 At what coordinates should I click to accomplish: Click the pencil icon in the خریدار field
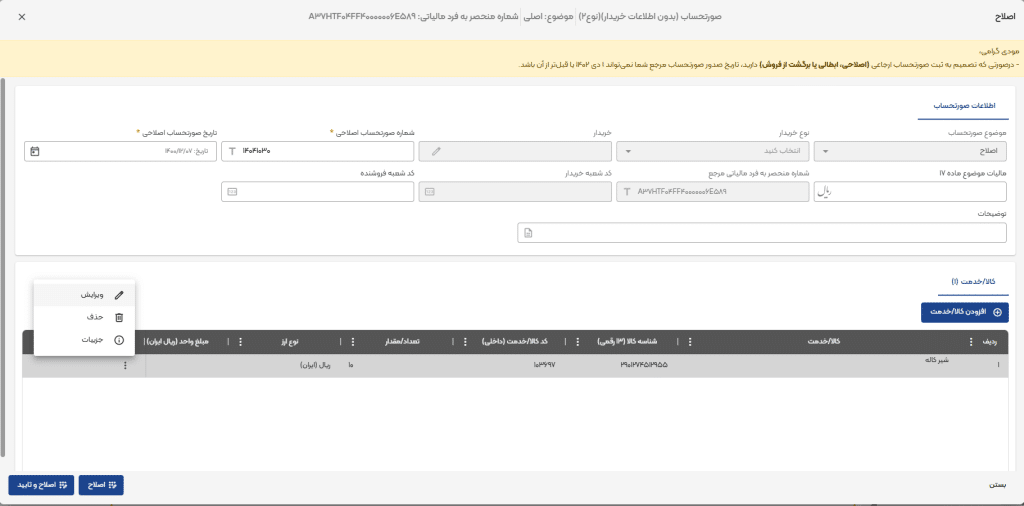[434, 151]
